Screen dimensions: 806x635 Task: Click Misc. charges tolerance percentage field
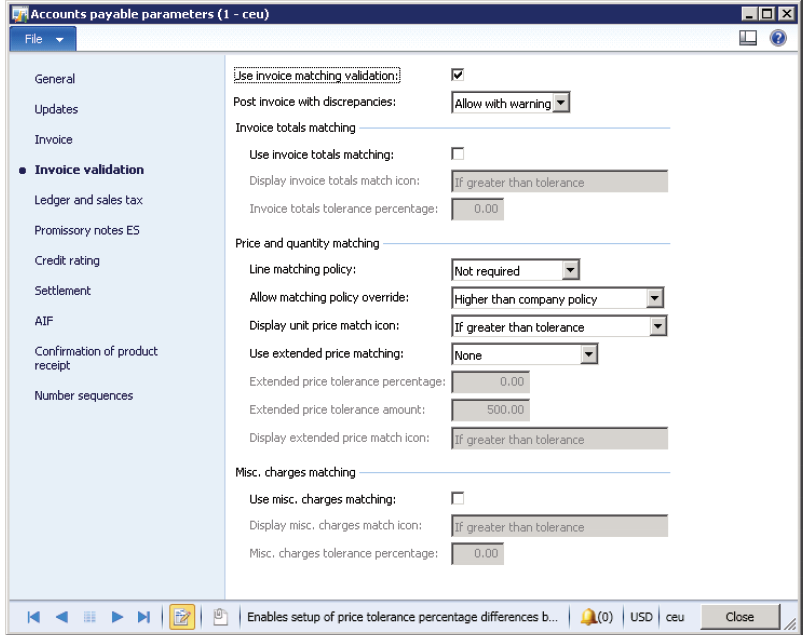click(x=478, y=554)
